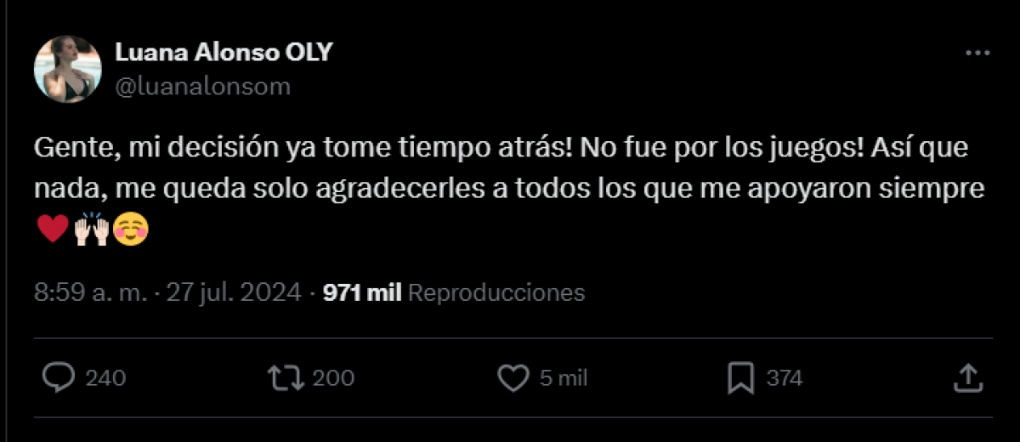Click the blushing smiley emoji in tweet
Viewport: 1020px width, 442px height.
pyautogui.click(x=131, y=230)
